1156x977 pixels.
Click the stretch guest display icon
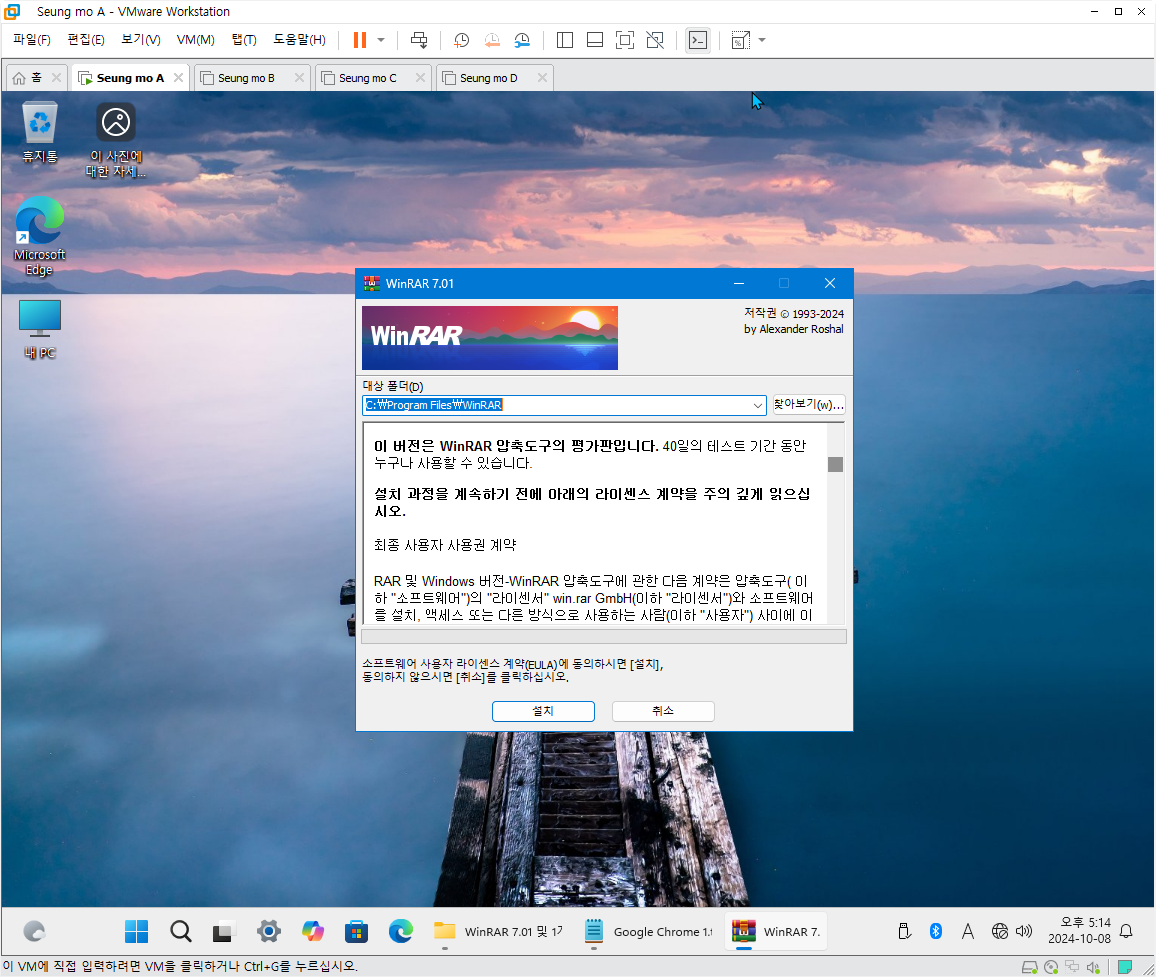[740, 40]
